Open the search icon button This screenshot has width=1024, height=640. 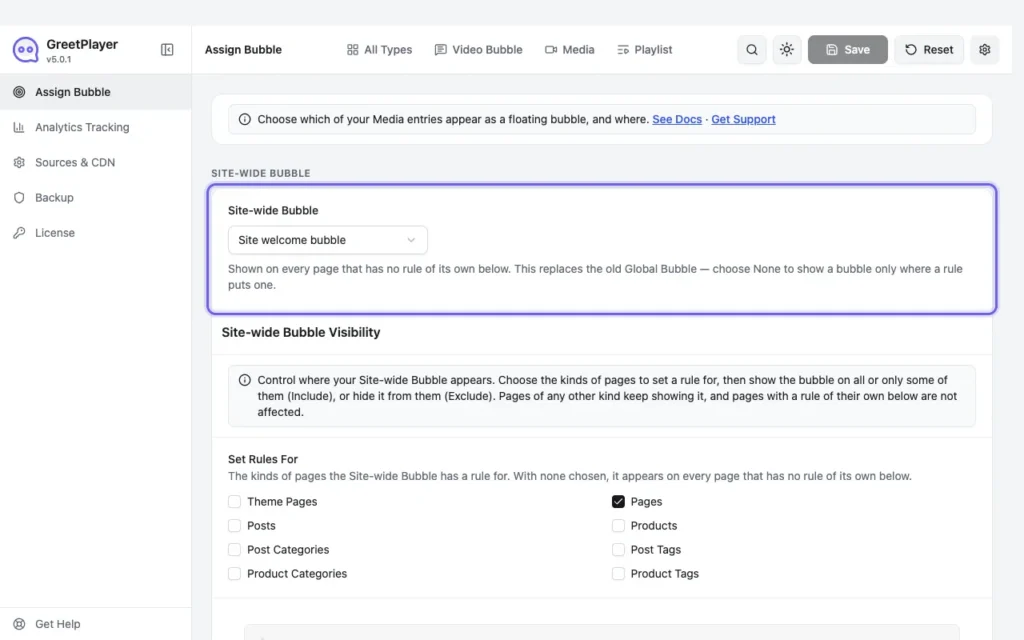(752, 50)
